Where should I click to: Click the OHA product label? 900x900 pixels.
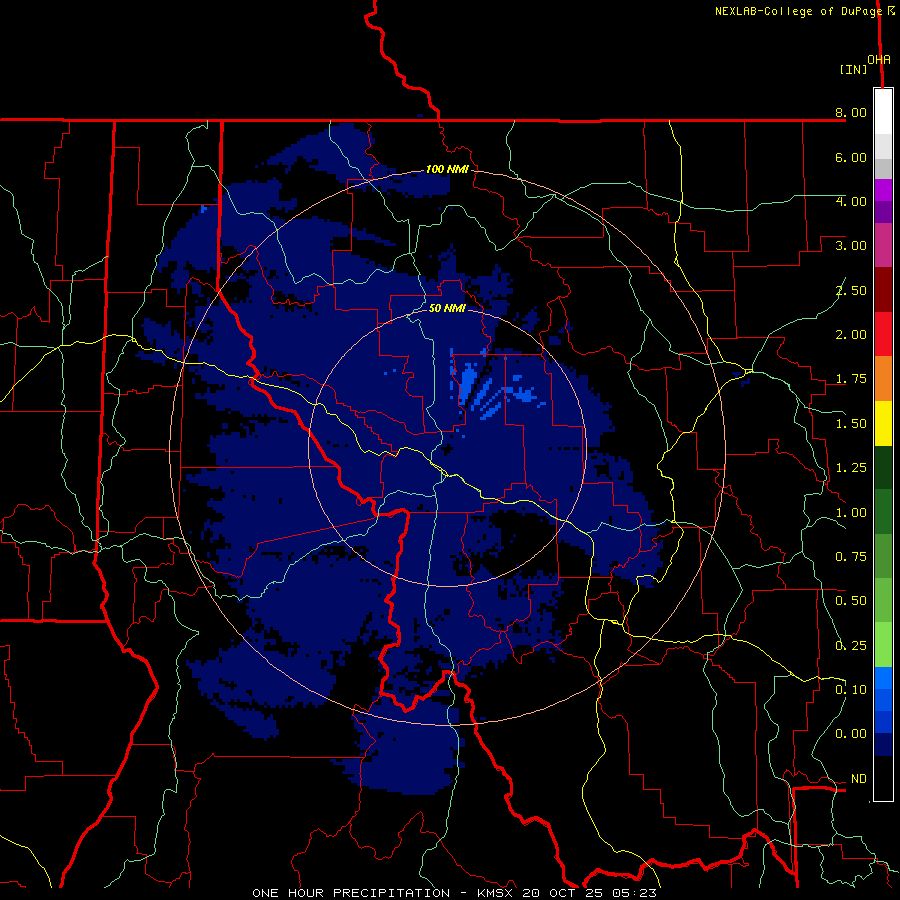coord(879,60)
